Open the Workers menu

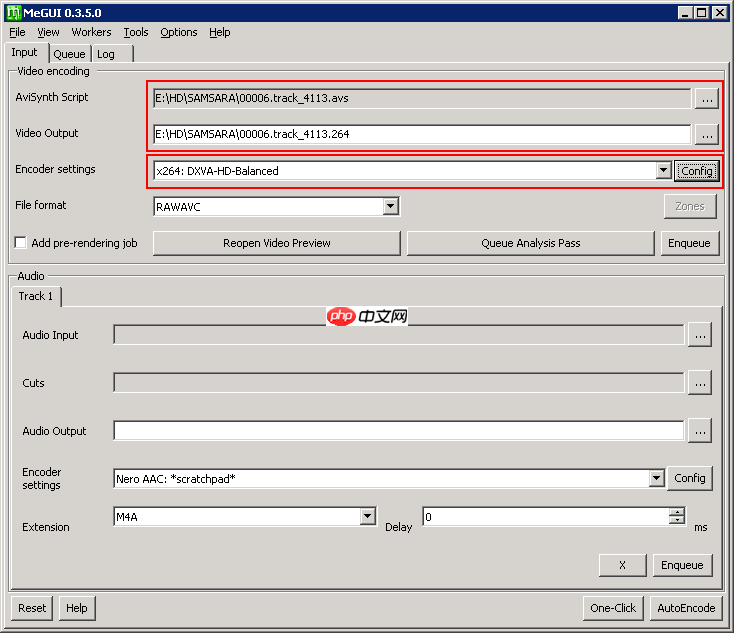91,32
